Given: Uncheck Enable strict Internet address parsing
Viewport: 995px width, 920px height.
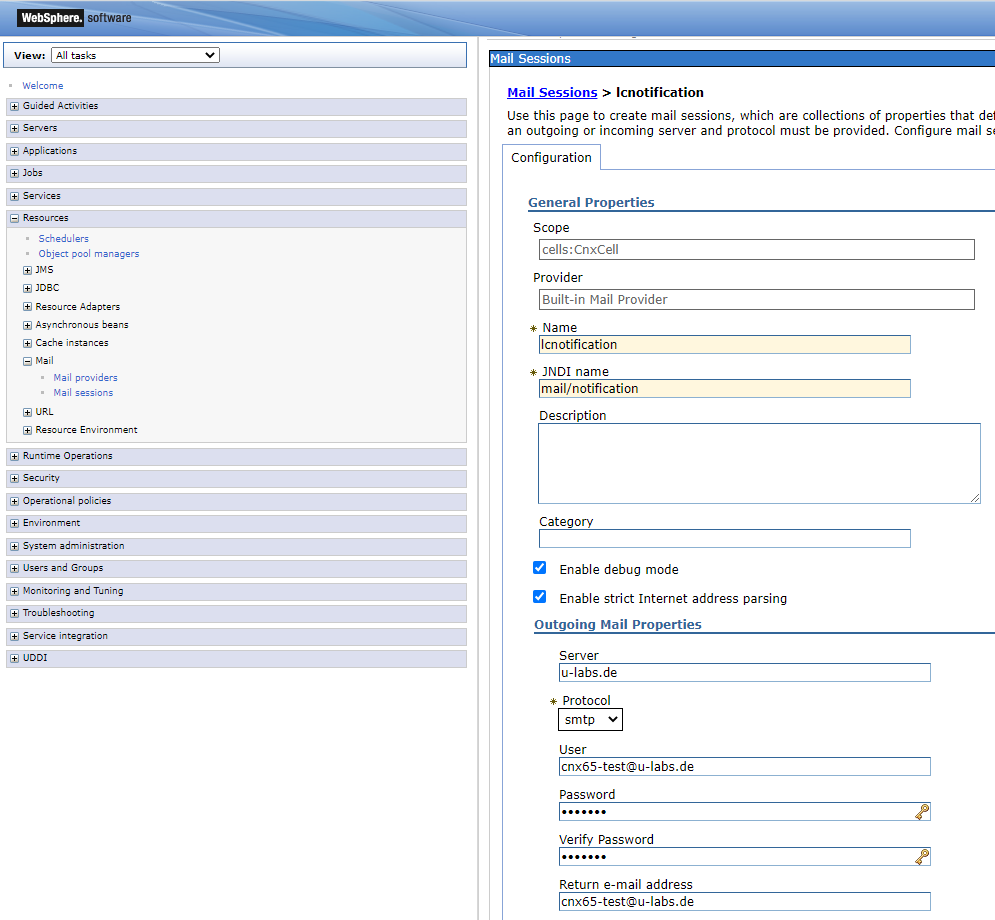Looking at the screenshot, I should tap(539, 596).
